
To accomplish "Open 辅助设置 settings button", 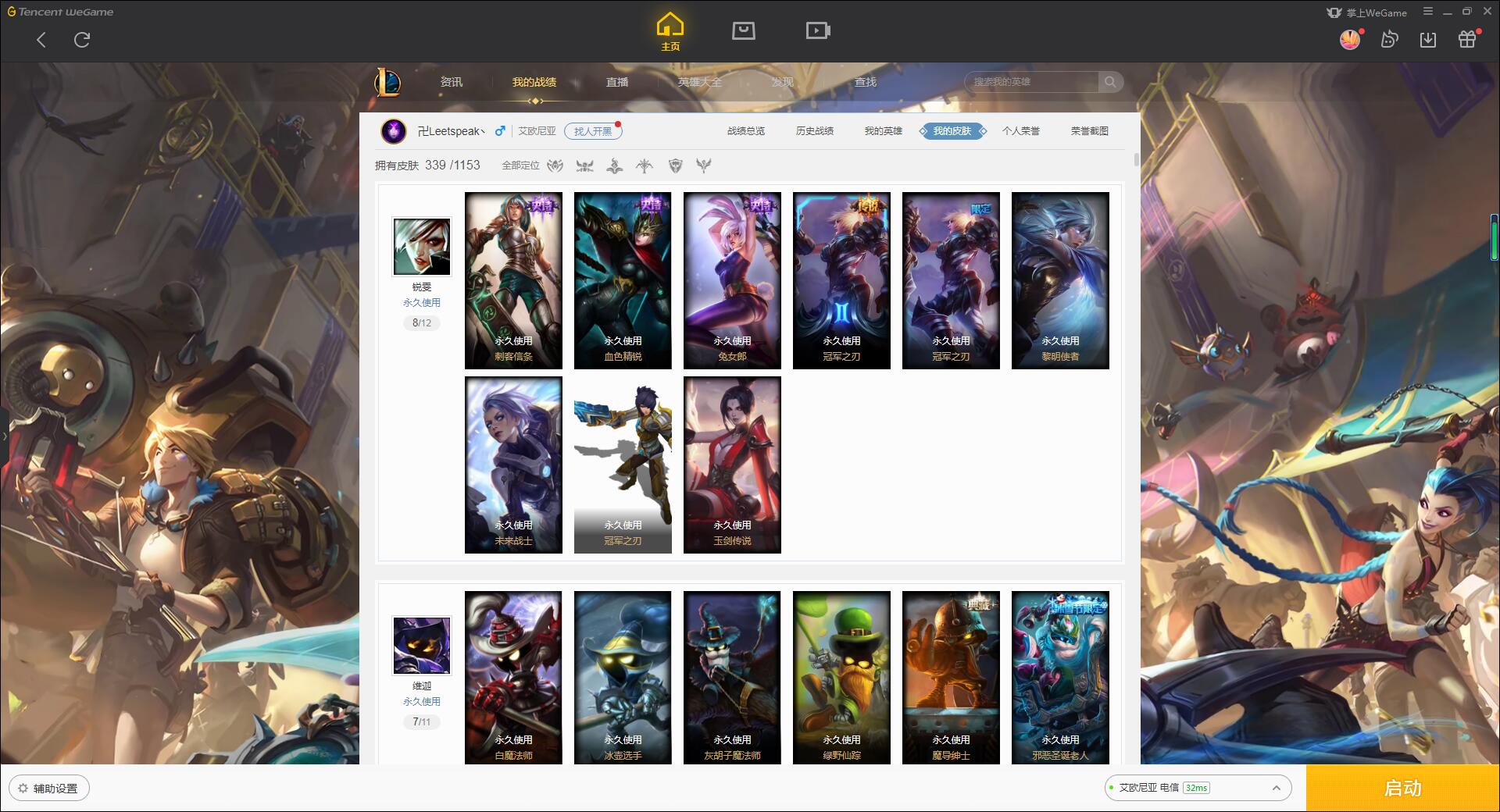I will 49,789.
